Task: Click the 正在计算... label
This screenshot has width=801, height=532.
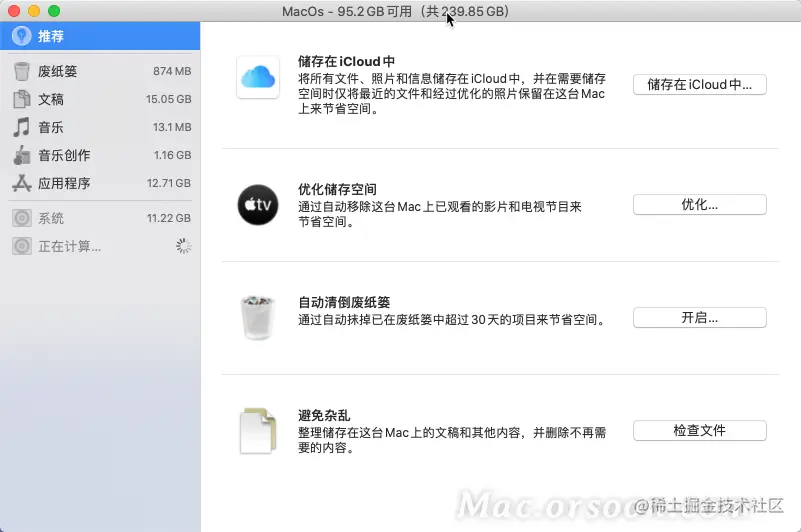Action: tap(69, 246)
